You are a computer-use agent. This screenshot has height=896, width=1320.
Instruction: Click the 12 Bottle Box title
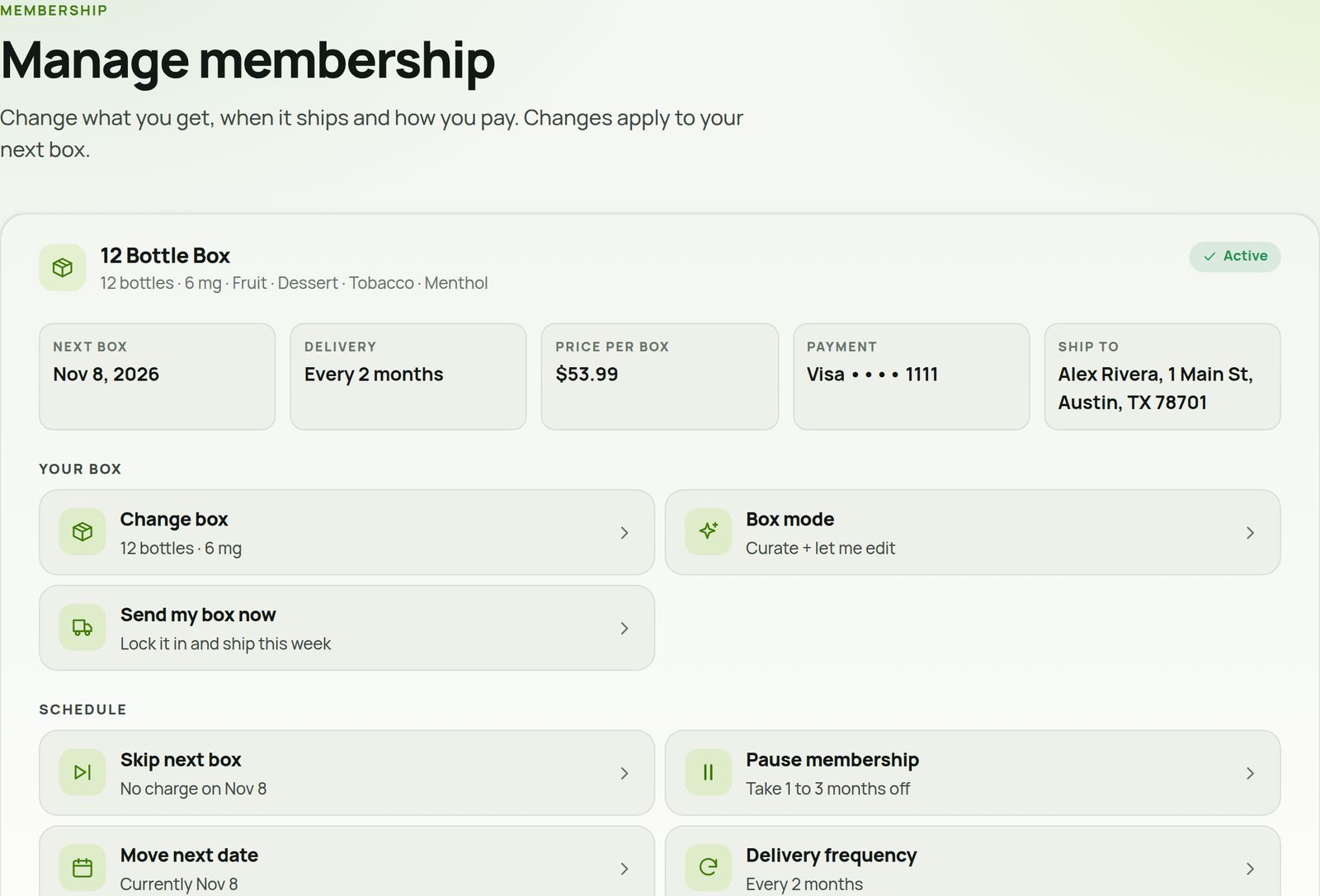click(165, 256)
